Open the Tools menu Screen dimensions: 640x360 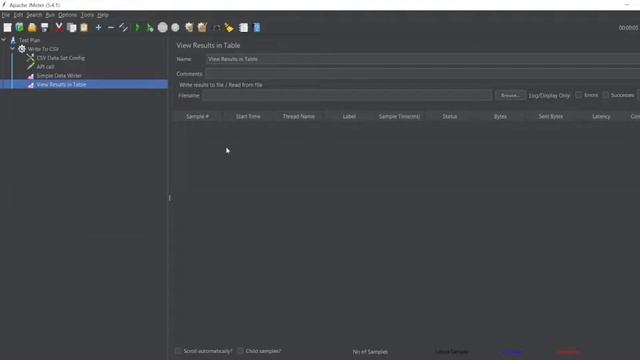pyautogui.click(x=87, y=15)
